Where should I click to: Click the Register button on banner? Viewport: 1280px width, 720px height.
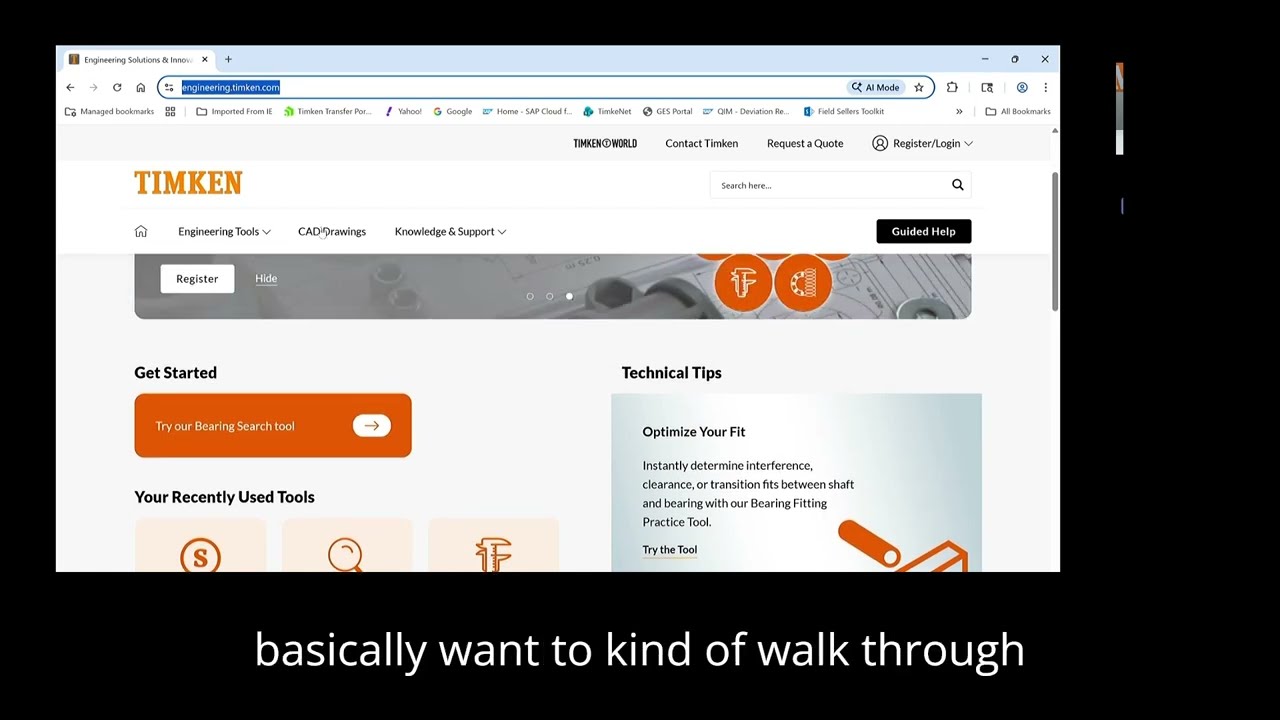click(197, 279)
